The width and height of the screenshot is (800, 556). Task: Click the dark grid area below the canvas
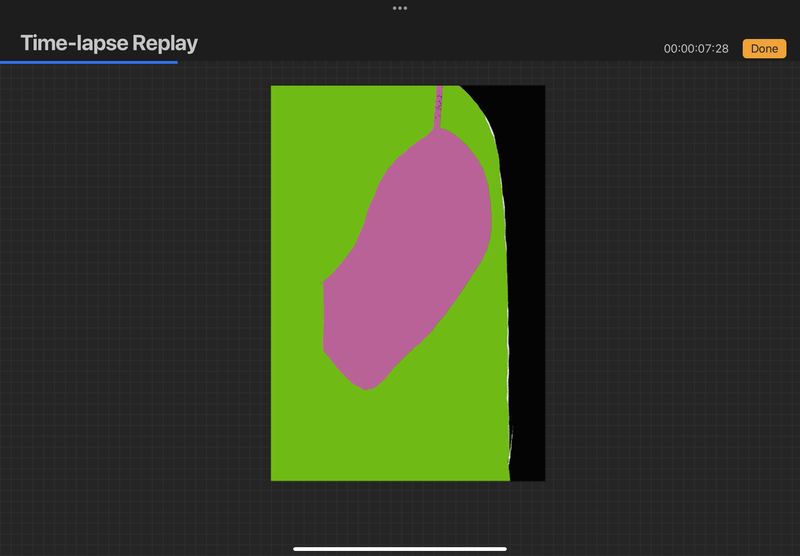tap(400, 510)
